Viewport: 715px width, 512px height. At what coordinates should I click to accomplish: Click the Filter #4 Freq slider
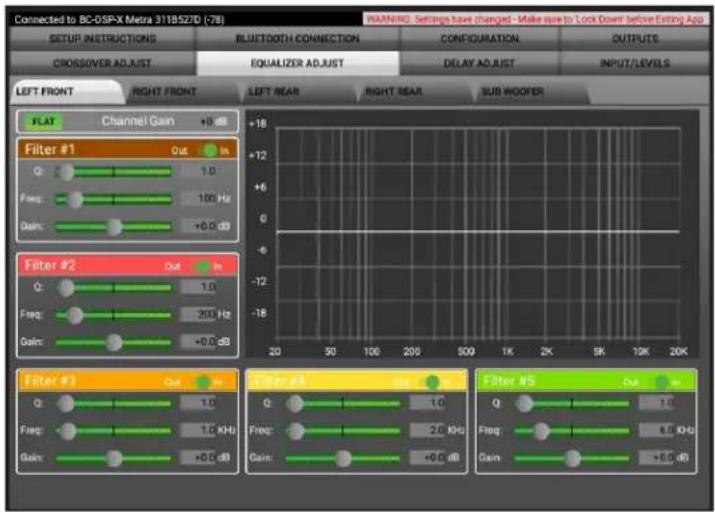(343, 431)
